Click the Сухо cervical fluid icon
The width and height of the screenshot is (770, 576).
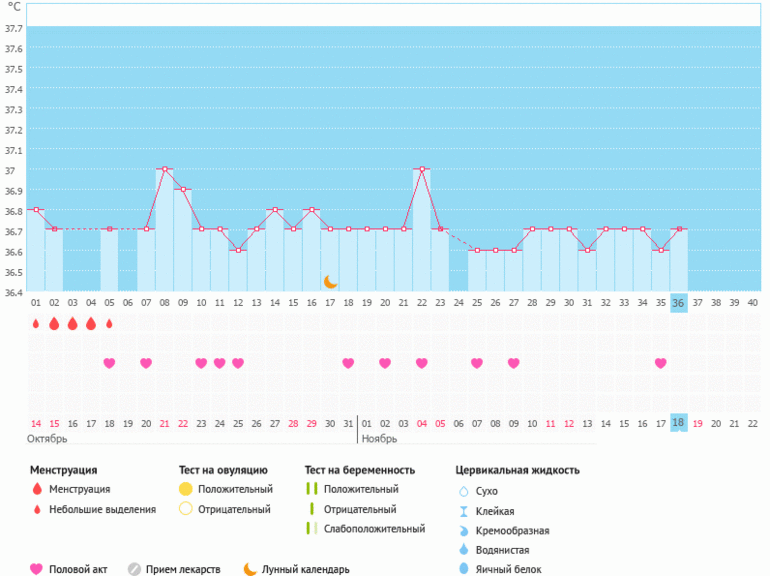coord(463,491)
